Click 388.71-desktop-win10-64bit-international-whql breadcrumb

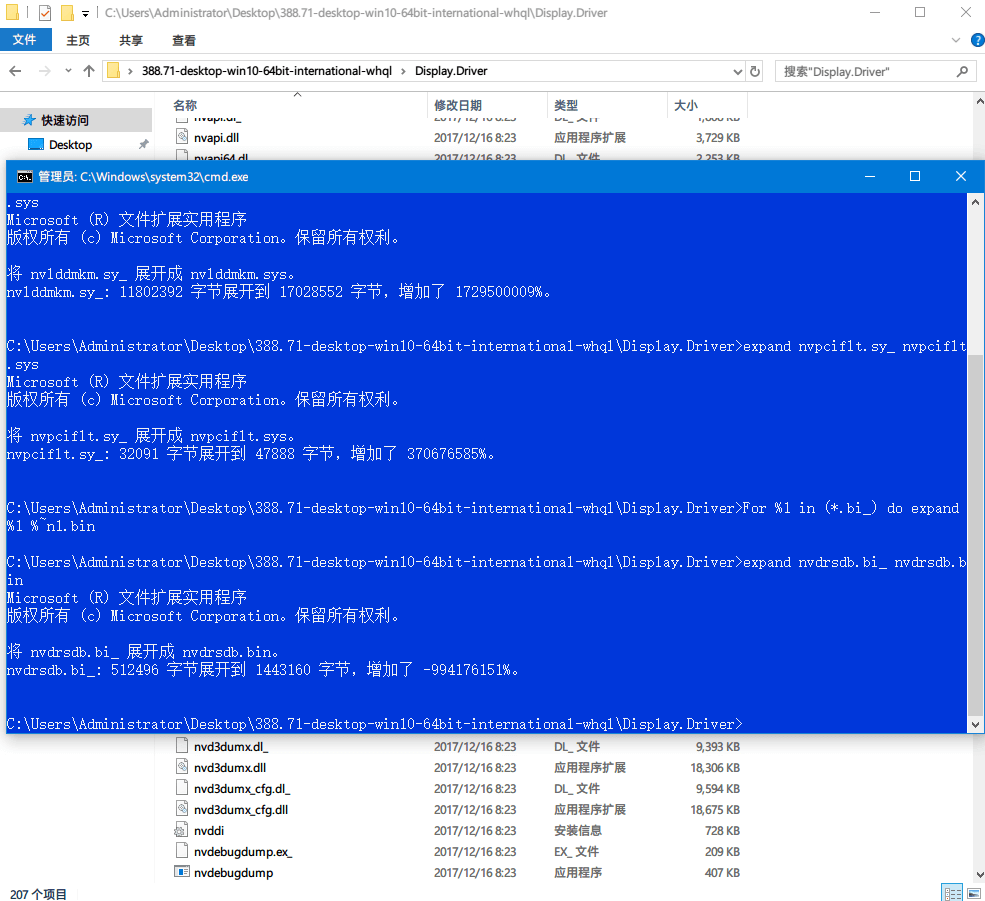tap(266, 71)
